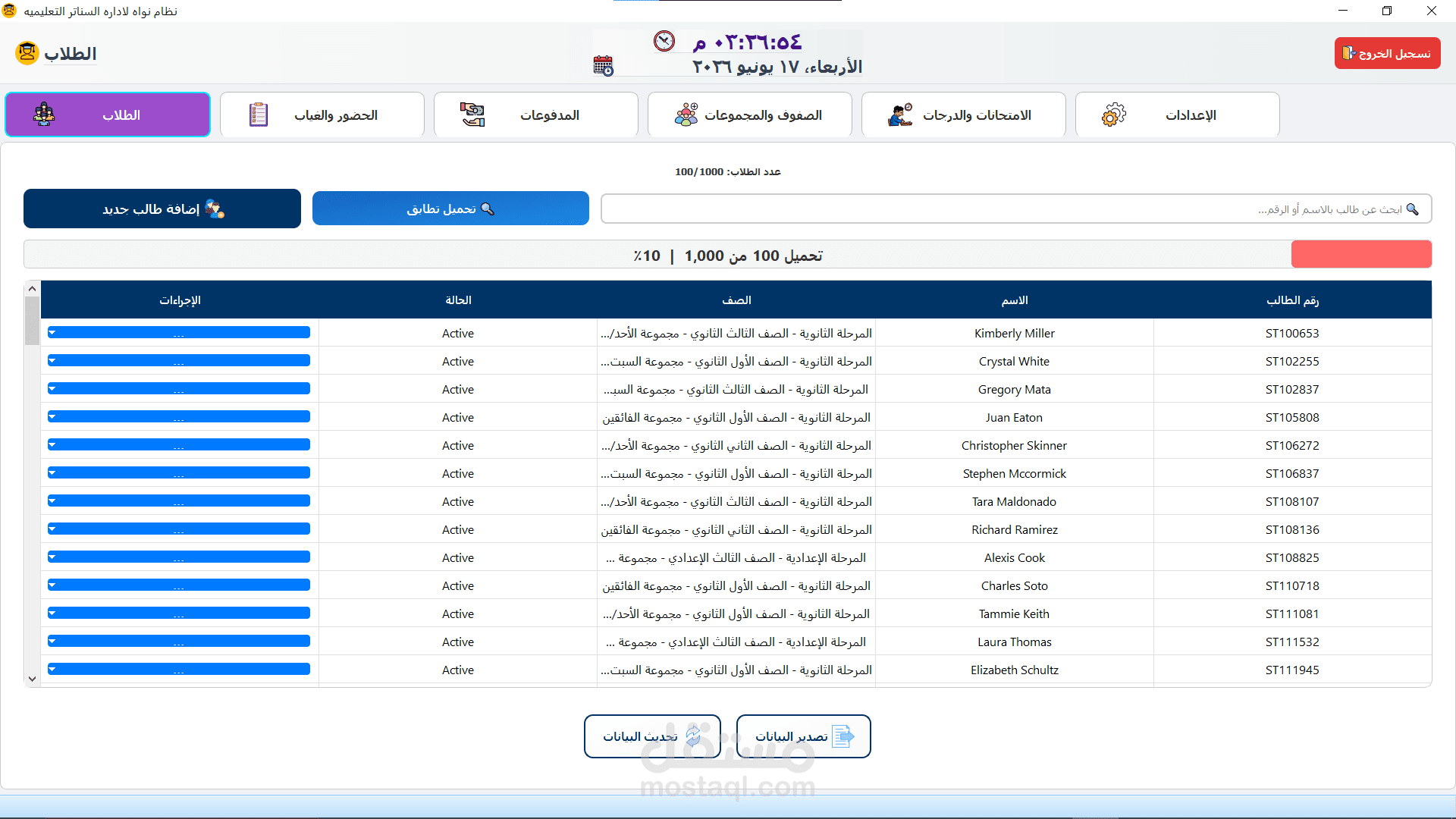The width and height of the screenshot is (1456, 819).
Task: Open actions dropdown for Stephen Mccormick
Action: tap(179, 472)
